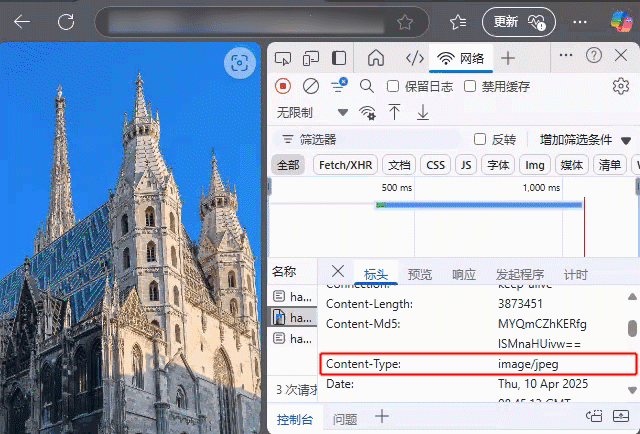Filter by 字体 font requests
640x434 pixels.
pos(498,165)
